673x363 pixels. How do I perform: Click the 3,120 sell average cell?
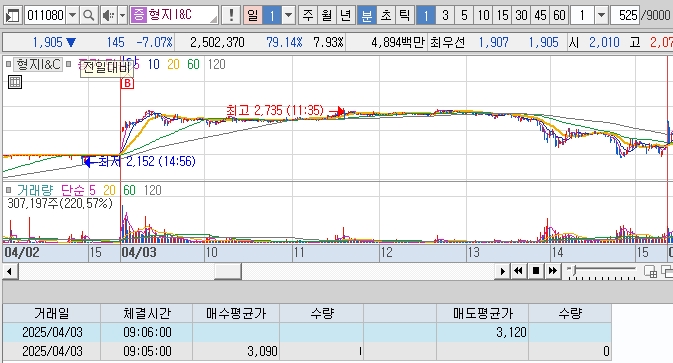click(x=482, y=332)
